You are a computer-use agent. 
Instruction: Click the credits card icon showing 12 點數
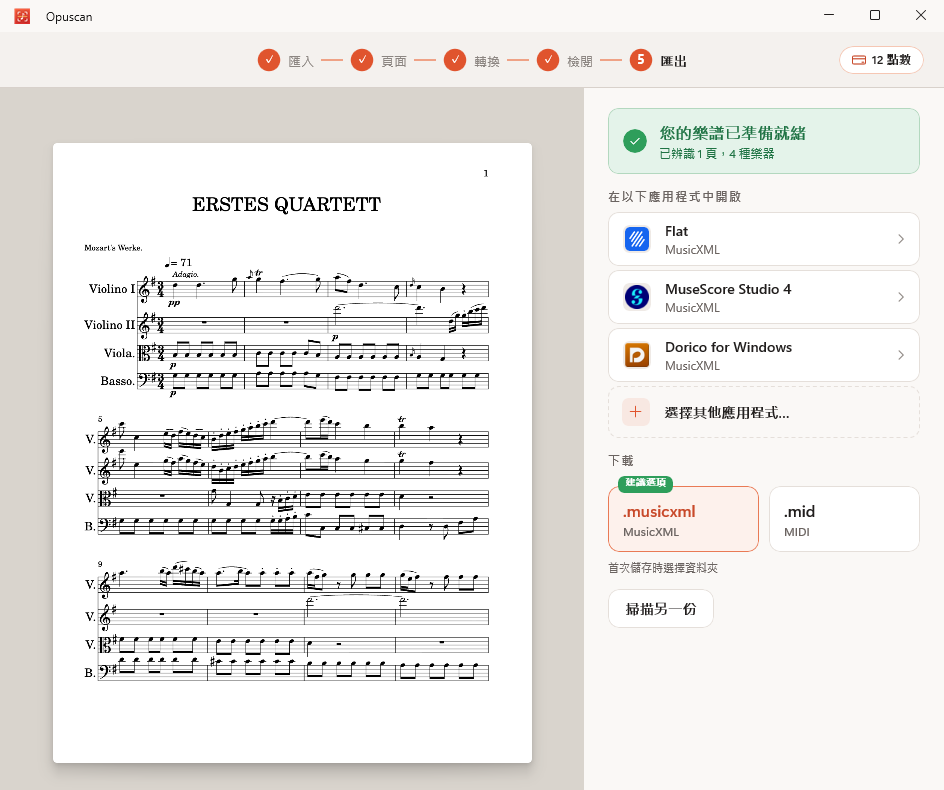(859, 60)
